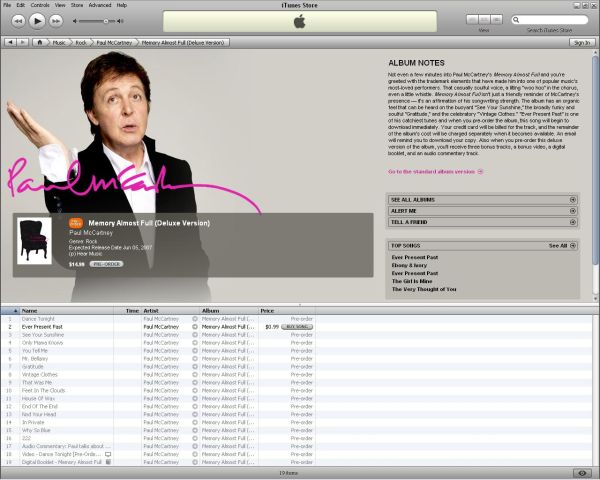Click the fast forward next button
Viewport: 600px width, 480px height.
click(56, 21)
